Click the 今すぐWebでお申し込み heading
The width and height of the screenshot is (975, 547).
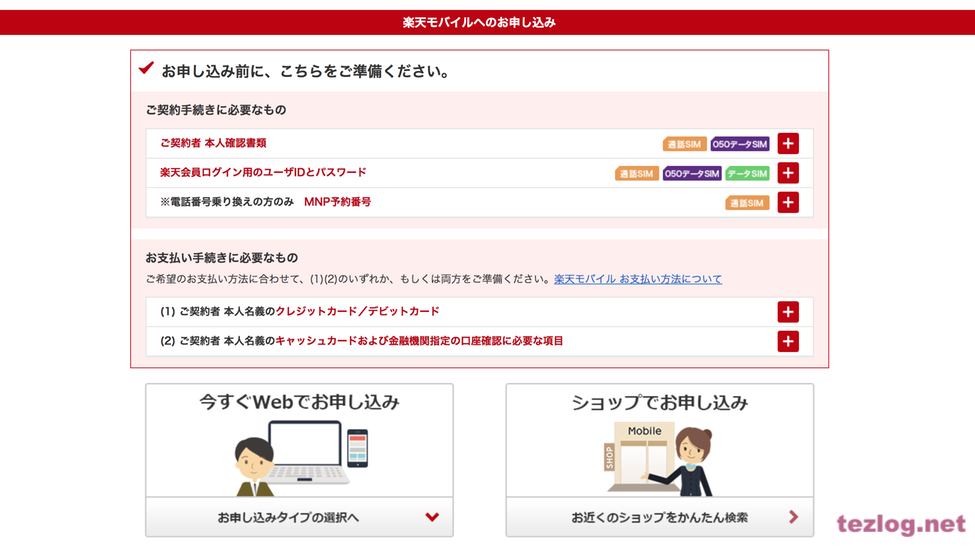[x=299, y=402]
